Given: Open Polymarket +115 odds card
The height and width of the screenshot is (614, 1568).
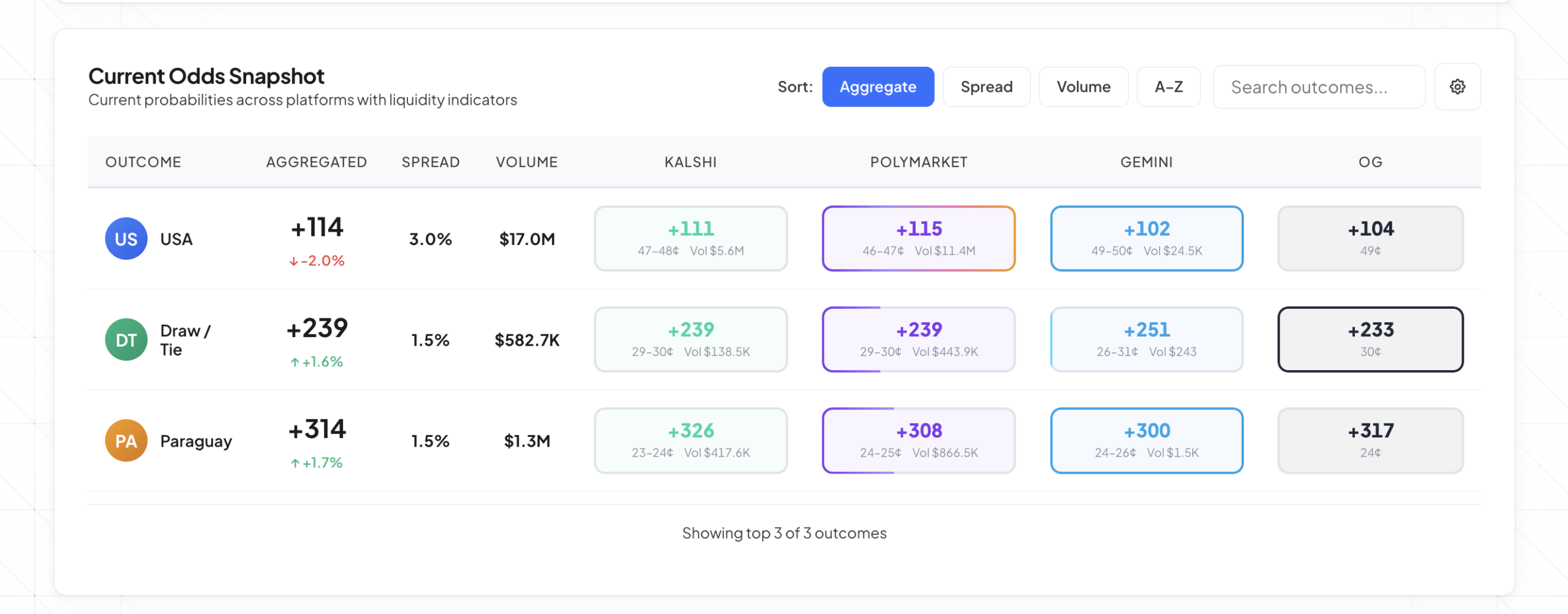Looking at the screenshot, I should coord(918,239).
